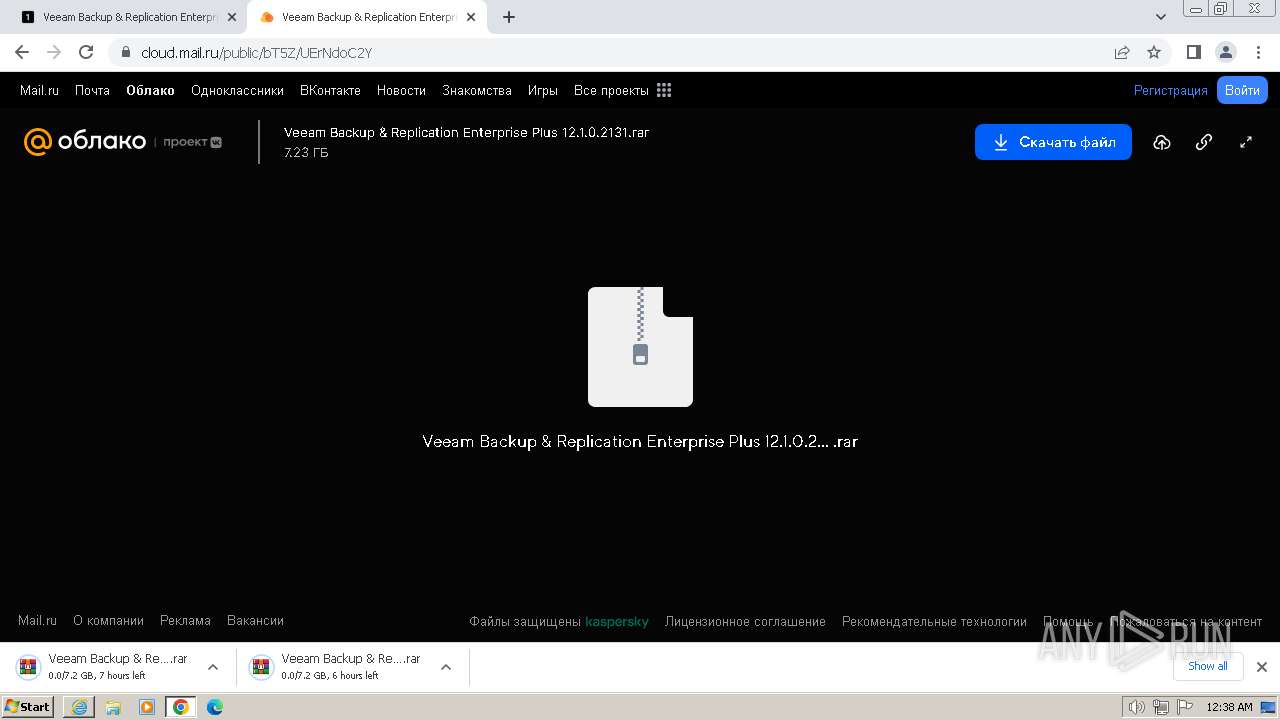Click the file name in the header
Viewport: 1280px width, 720px height.
coord(466,132)
